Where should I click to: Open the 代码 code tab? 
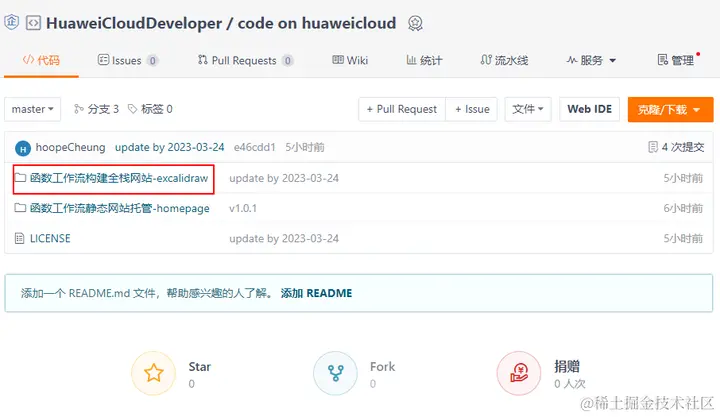(x=41, y=60)
